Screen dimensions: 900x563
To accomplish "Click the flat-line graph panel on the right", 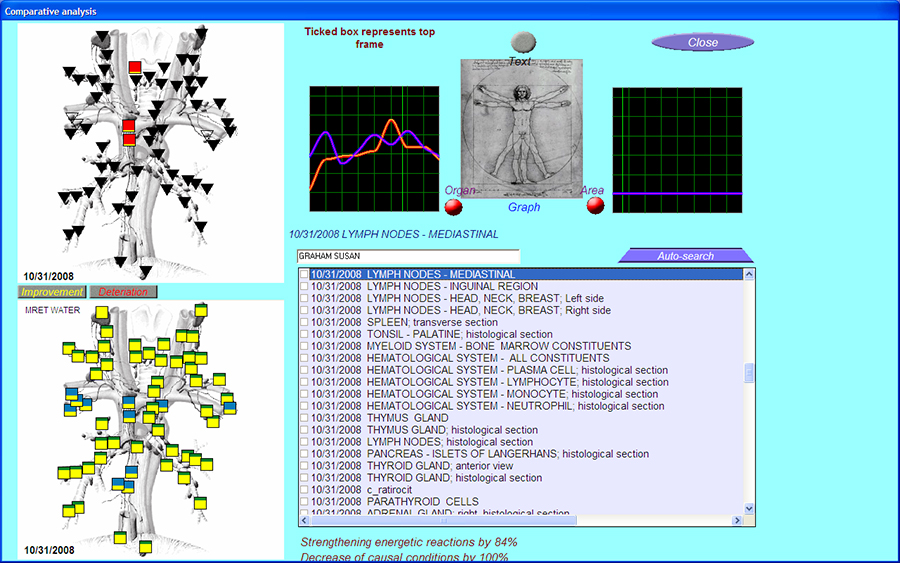I will point(677,149).
